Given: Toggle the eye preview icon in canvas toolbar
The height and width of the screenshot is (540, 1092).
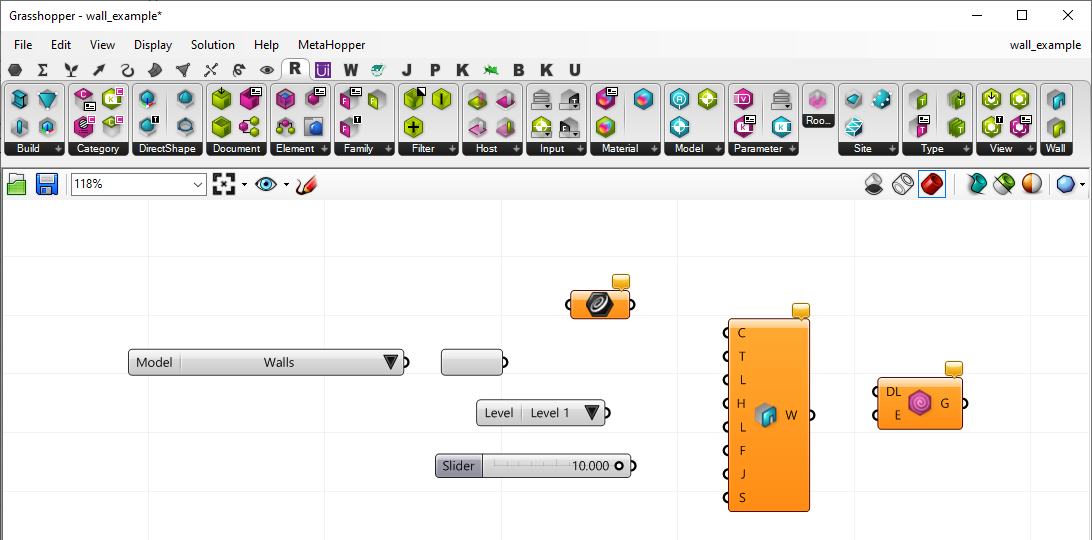Looking at the screenshot, I should (265, 185).
